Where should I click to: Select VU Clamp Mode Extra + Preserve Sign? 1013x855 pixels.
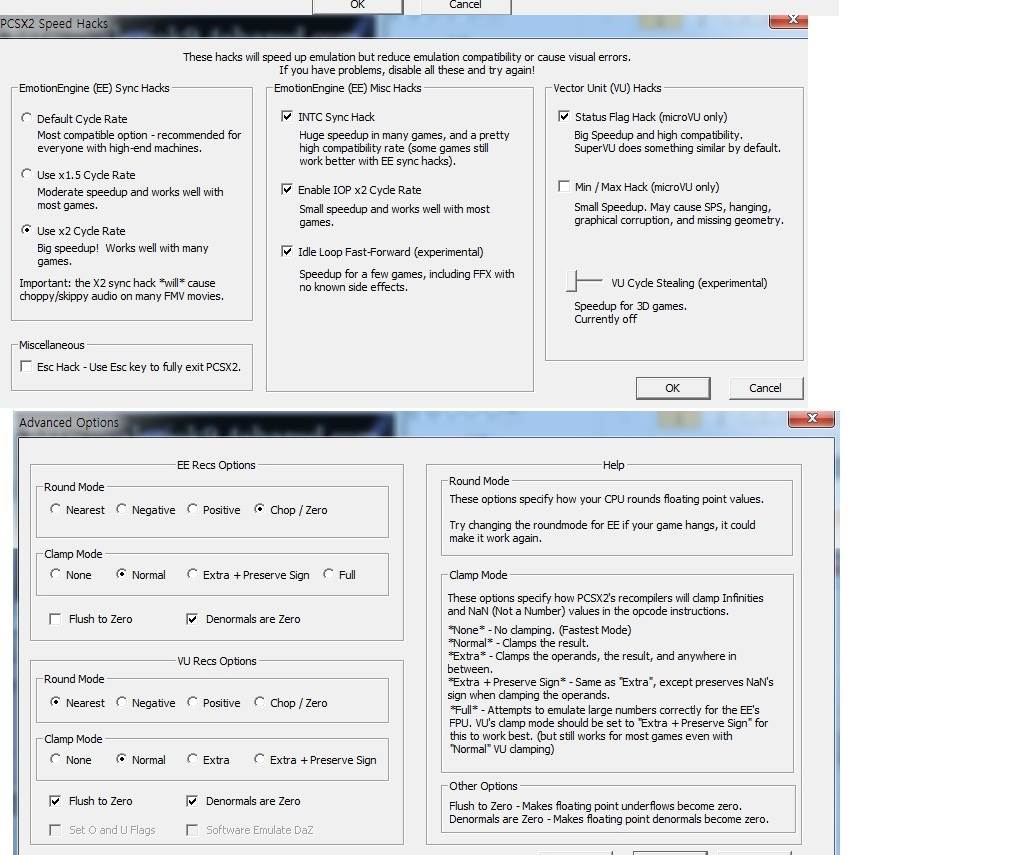[260, 759]
